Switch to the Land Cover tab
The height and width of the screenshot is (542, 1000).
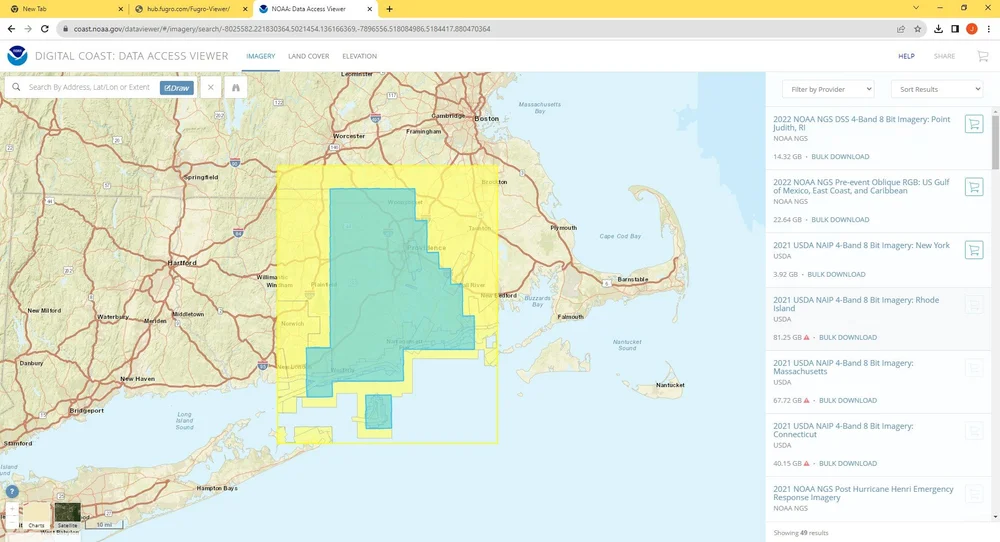point(309,56)
